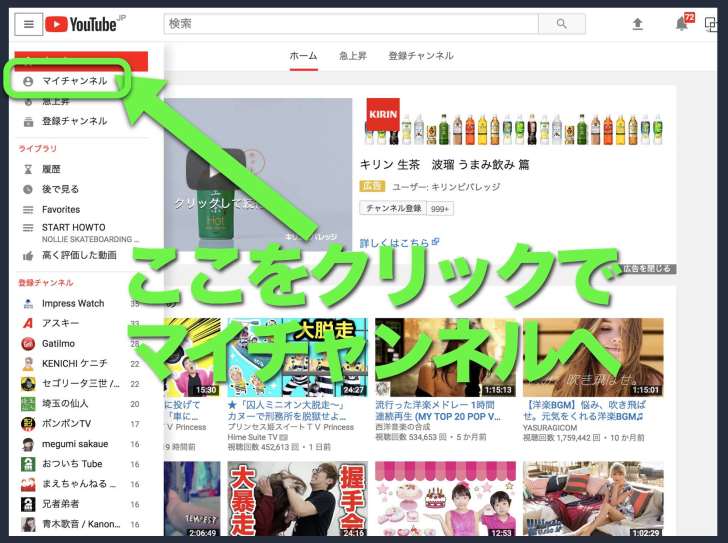Open the Gatilmo channel icon

(x=28, y=343)
